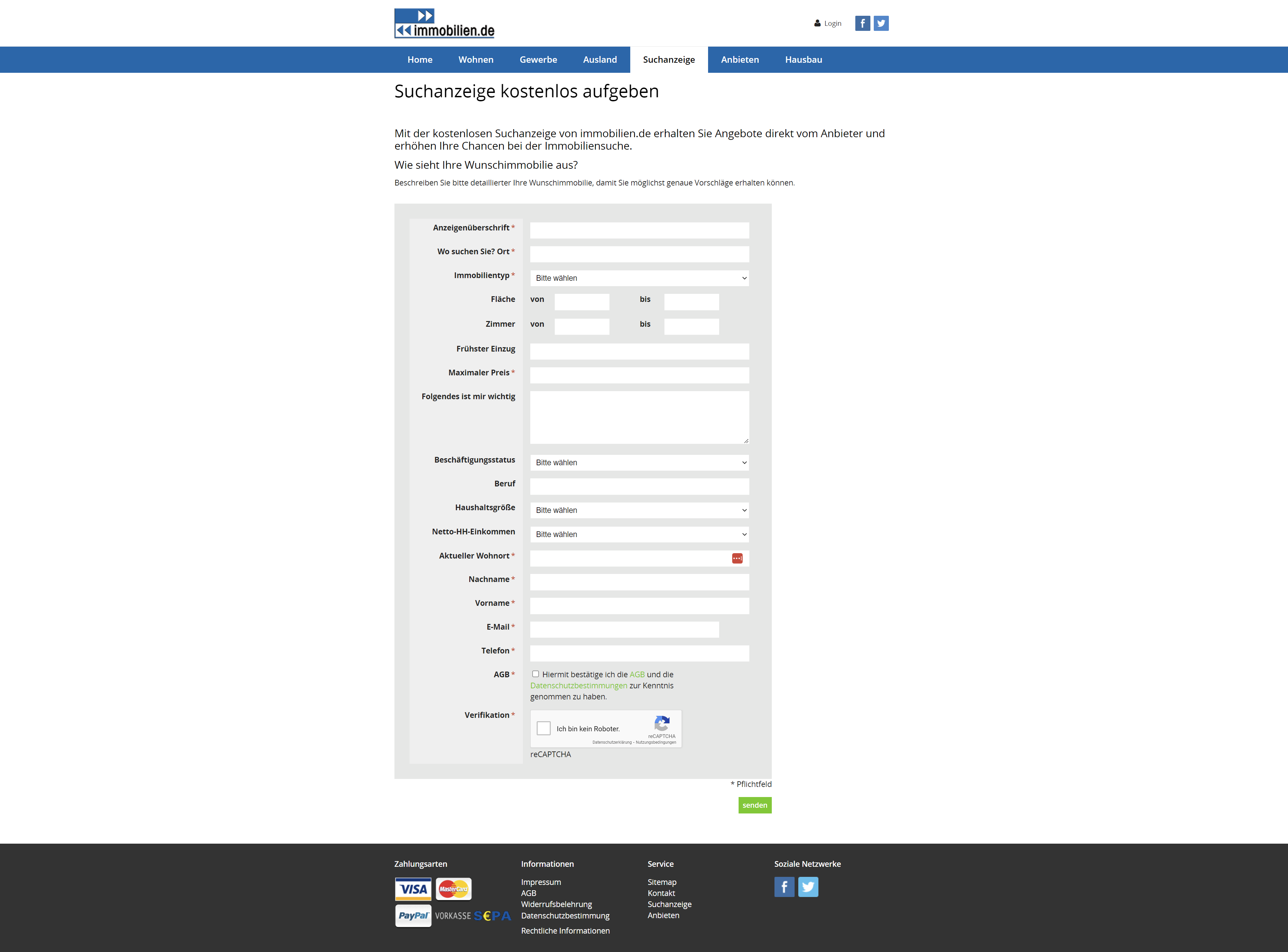1288x952 pixels.
Task: Tick the 'Ich bin kein Roboter' checkbox
Action: pos(543,728)
